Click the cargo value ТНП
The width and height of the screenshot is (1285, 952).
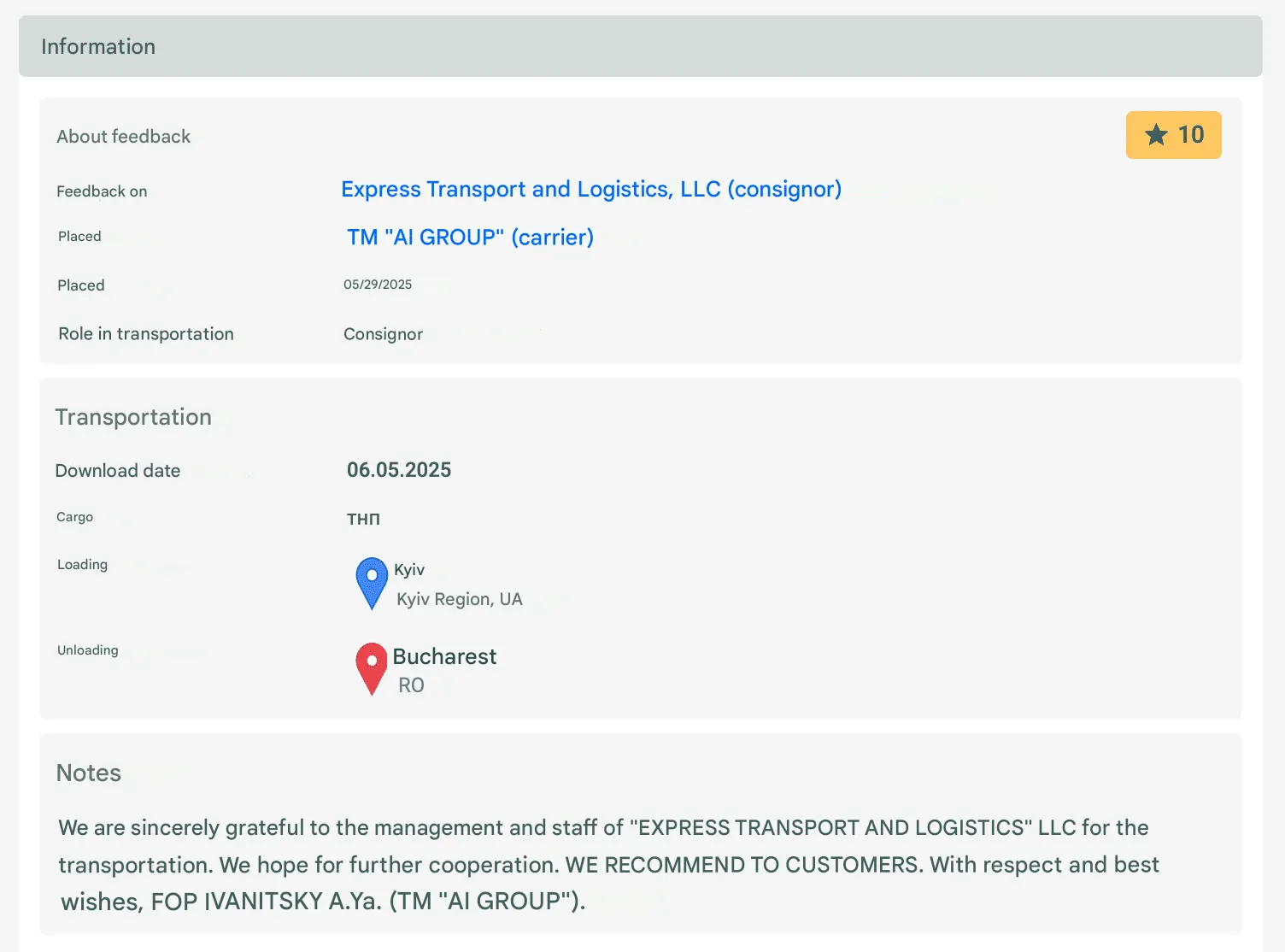click(363, 520)
